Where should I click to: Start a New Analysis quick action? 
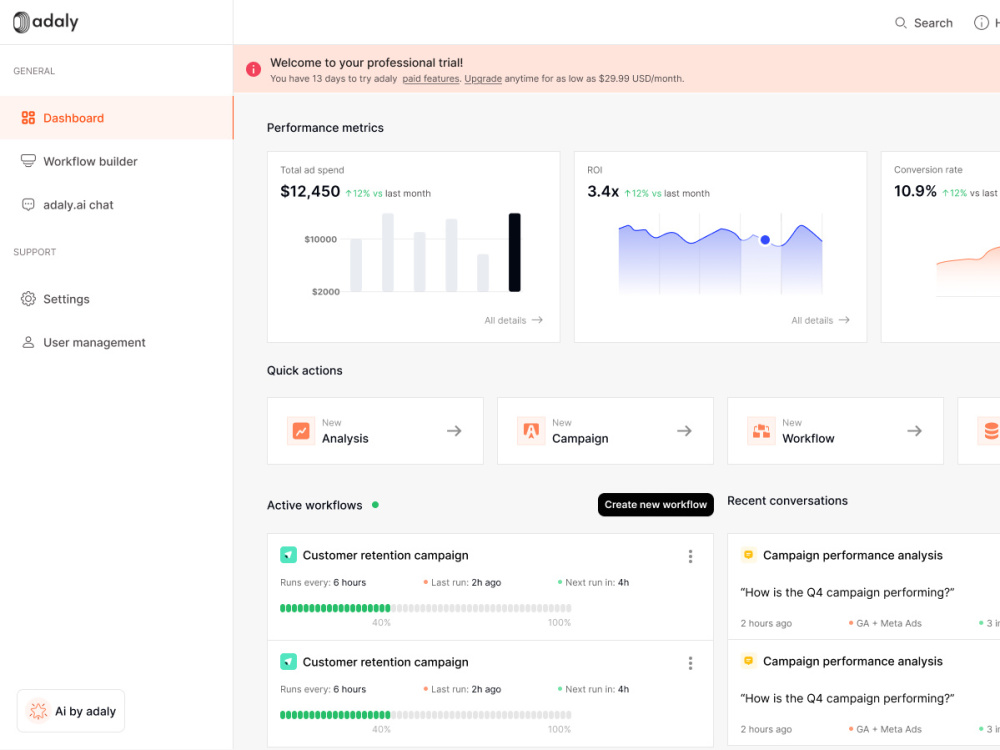pyautogui.click(x=375, y=431)
